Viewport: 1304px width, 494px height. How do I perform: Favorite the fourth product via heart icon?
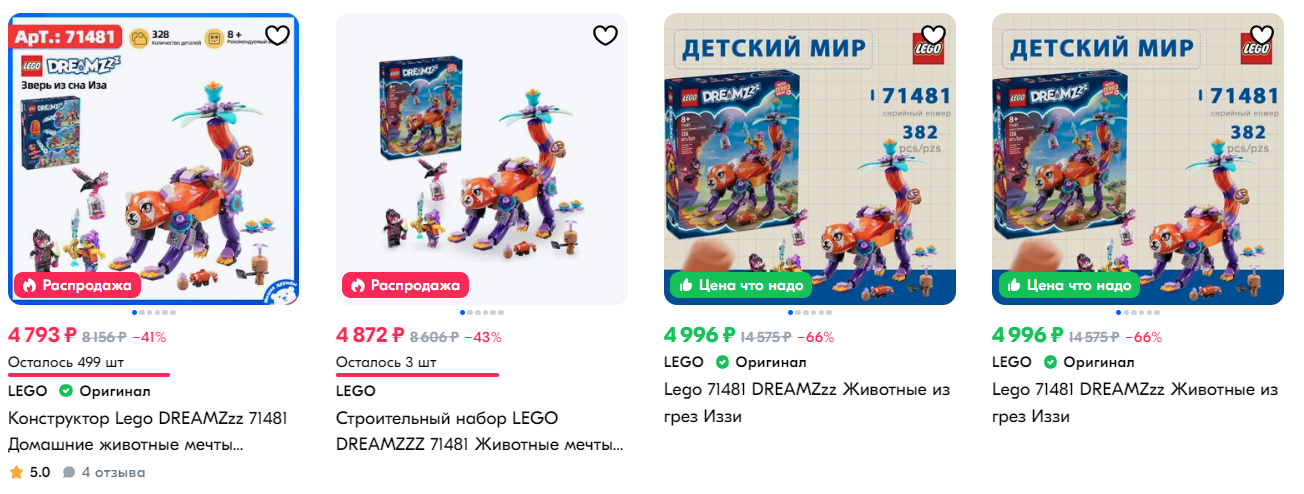pos(1261,36)
